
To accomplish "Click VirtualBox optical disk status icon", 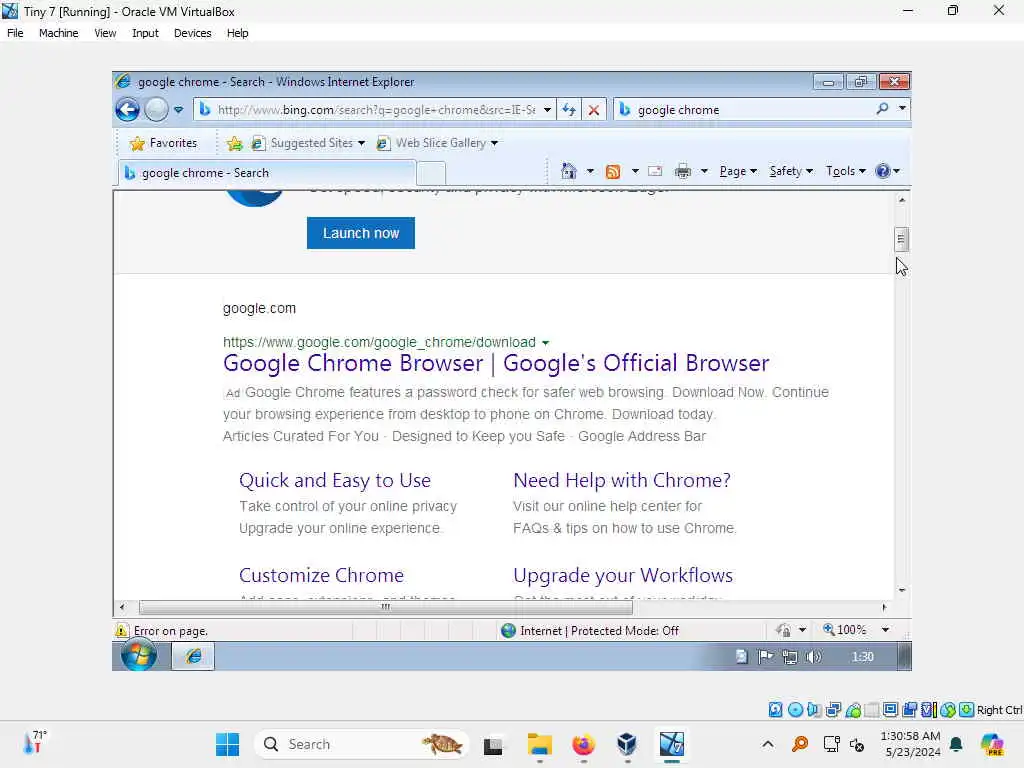I will 795,710.
